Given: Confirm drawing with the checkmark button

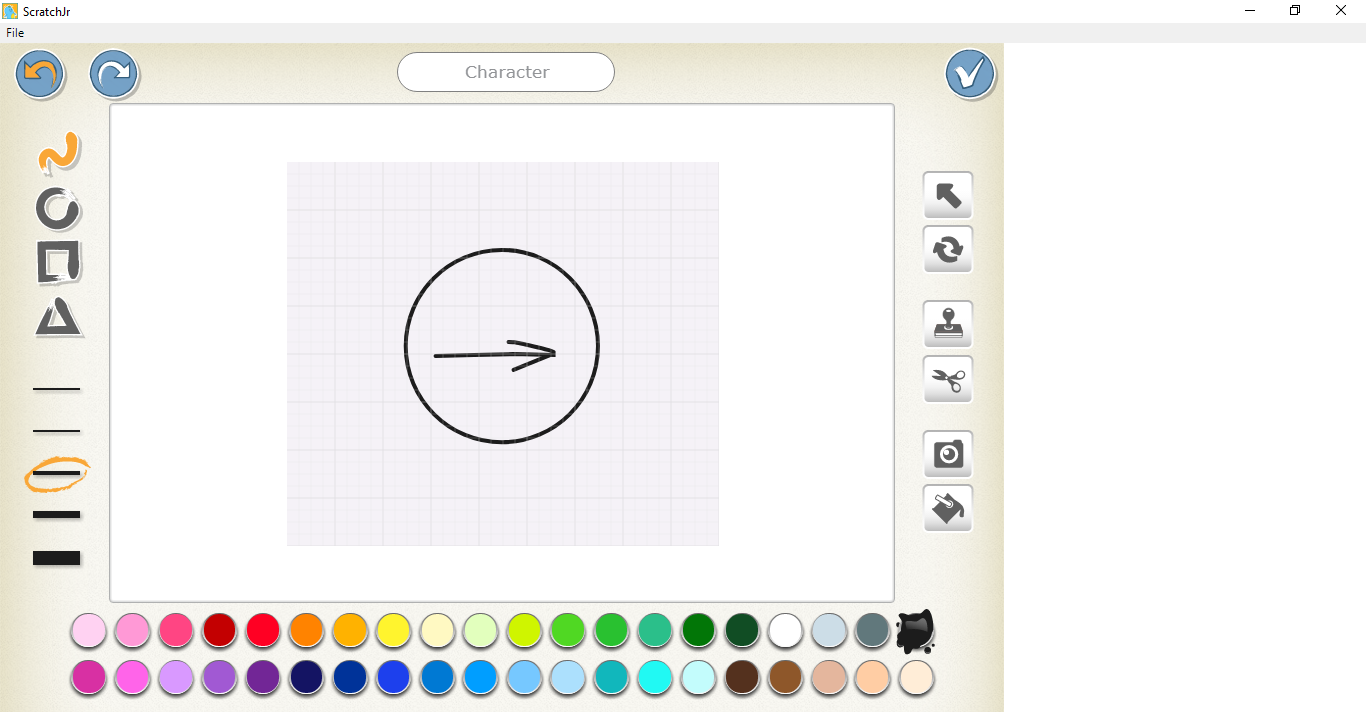Looking at the screenshot, I should (970, 74).
